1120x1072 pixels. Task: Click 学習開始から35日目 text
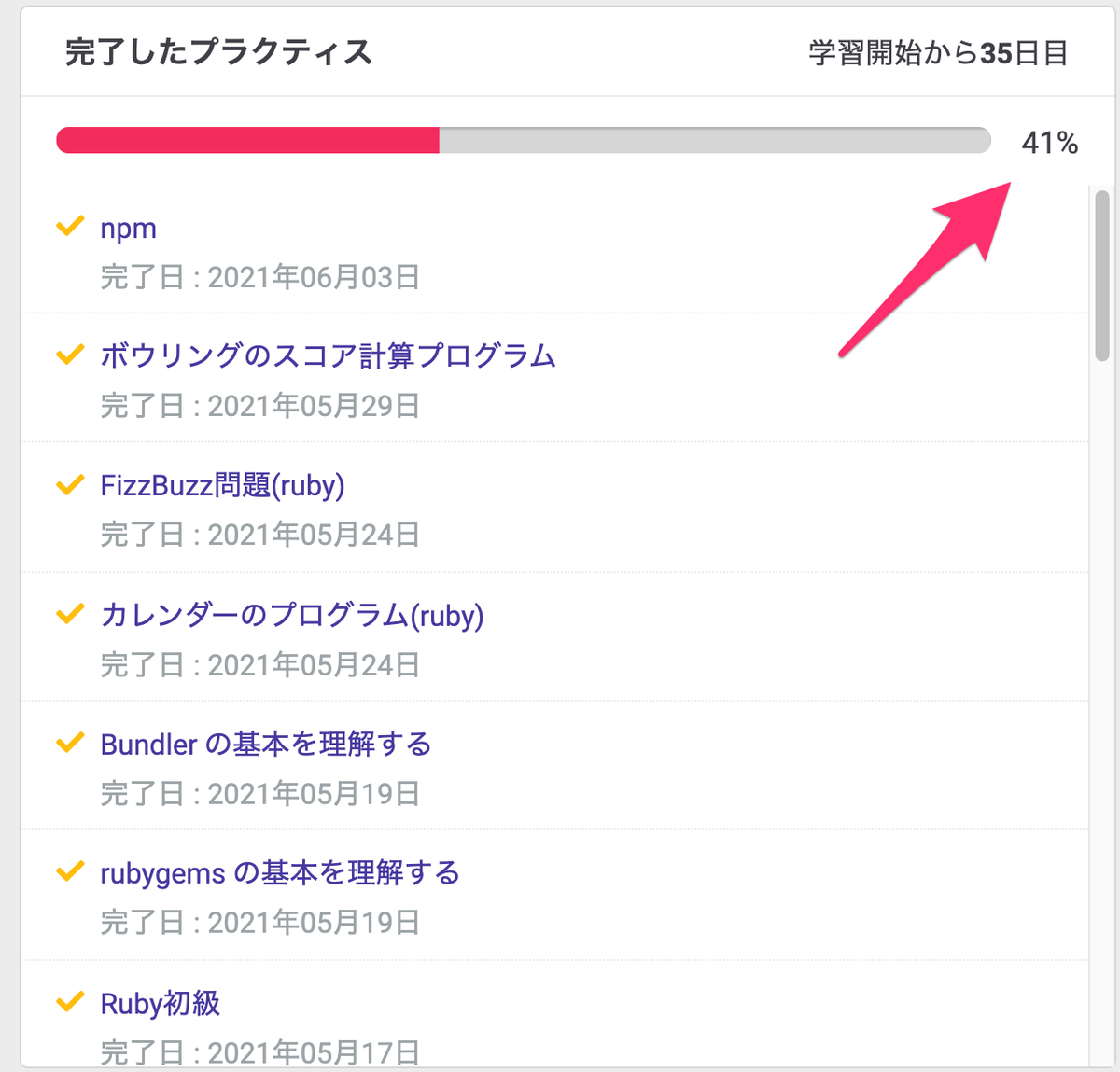[938, 52]
